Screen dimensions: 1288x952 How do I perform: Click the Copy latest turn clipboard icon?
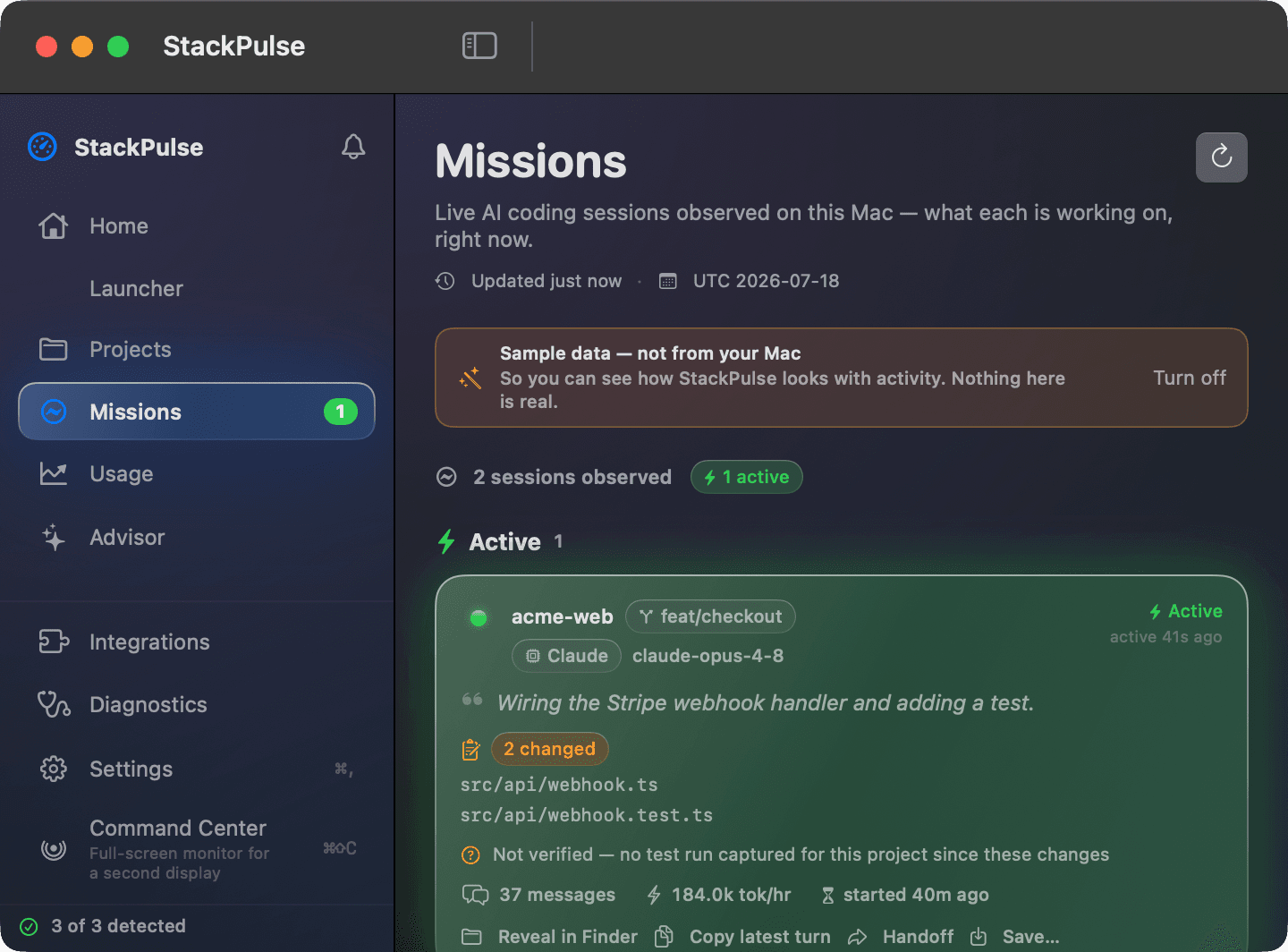tap(664, 936)
